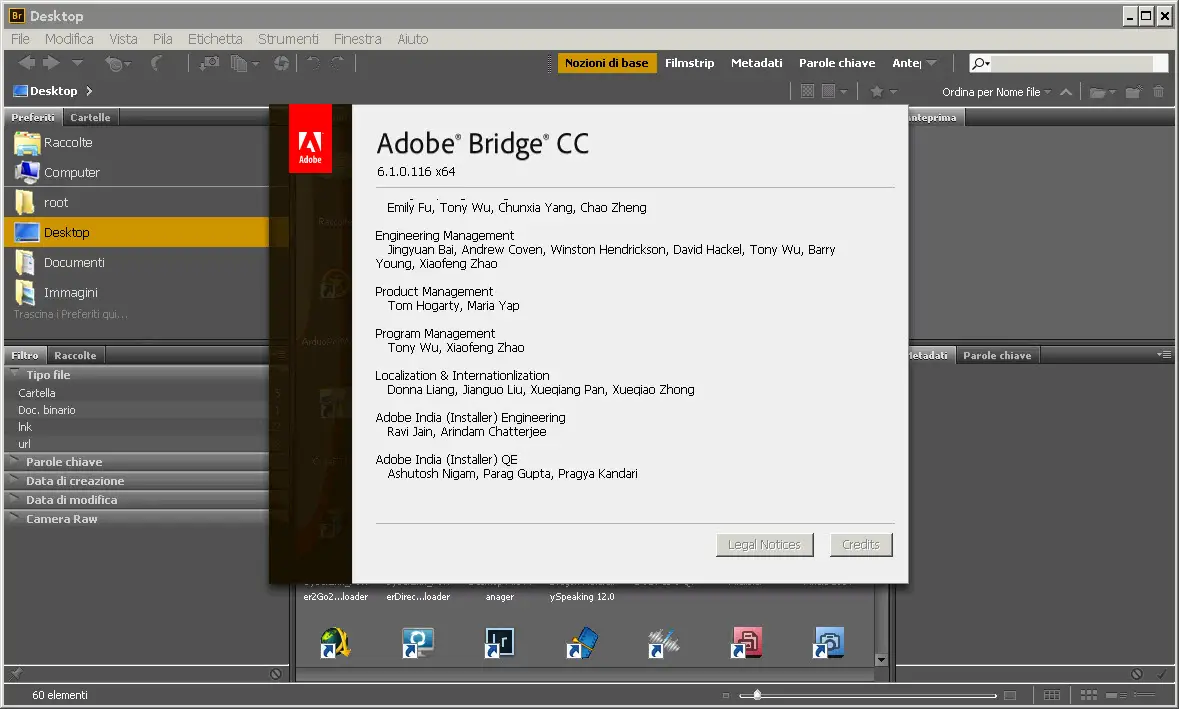Rotate 90° clockwise icon
1179x709 pixels.
338,64
